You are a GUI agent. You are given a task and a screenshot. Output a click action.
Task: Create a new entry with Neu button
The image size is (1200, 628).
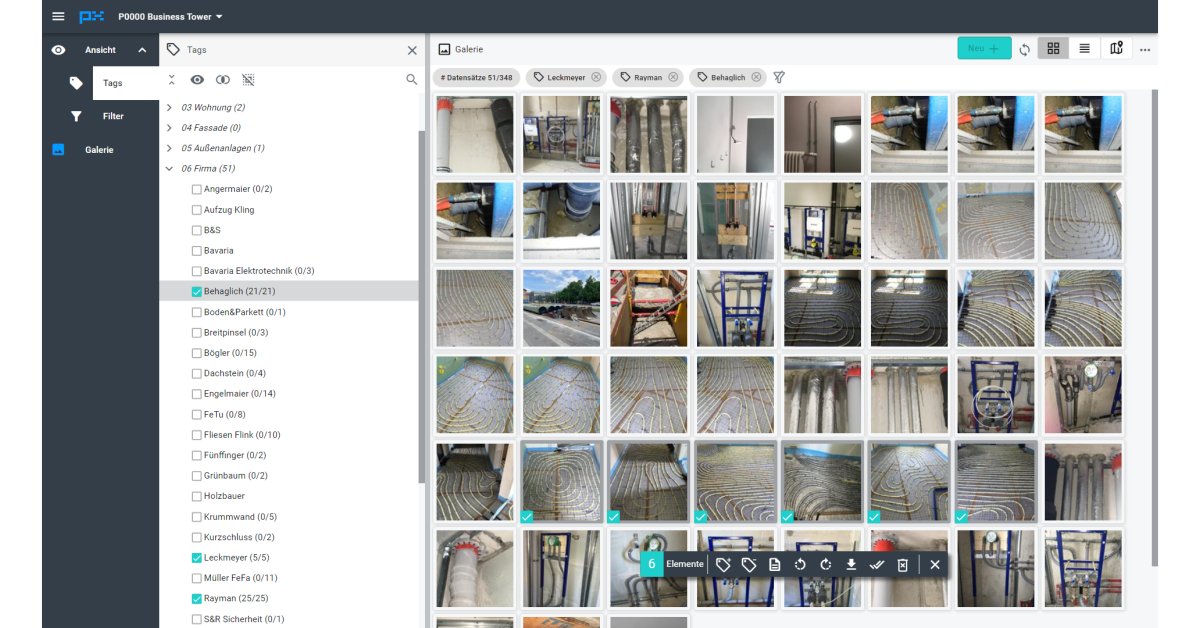(x=984, y=48)
